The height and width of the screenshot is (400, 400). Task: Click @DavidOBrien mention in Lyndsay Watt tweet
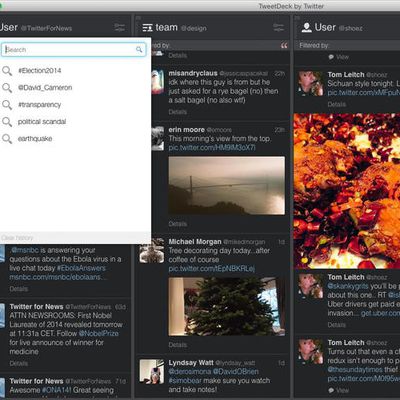point(236,372)
